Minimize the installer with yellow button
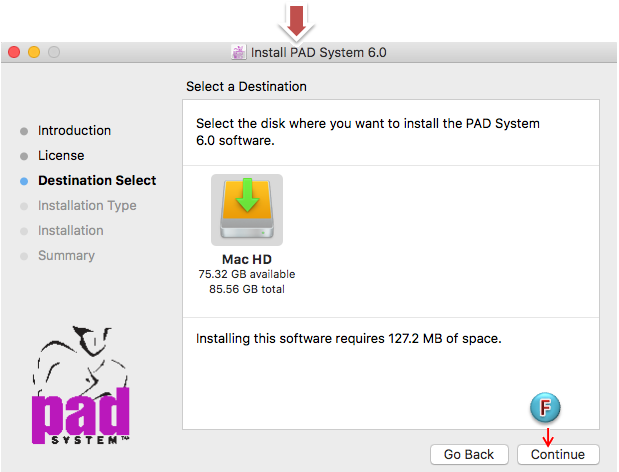Screen dimensions: 619x472 34,51
